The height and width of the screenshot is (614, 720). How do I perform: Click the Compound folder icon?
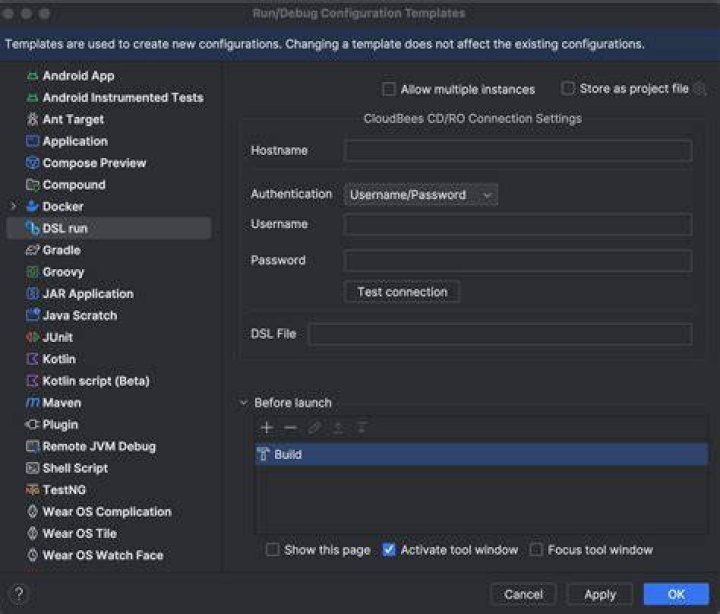click(x=32, y=185)
